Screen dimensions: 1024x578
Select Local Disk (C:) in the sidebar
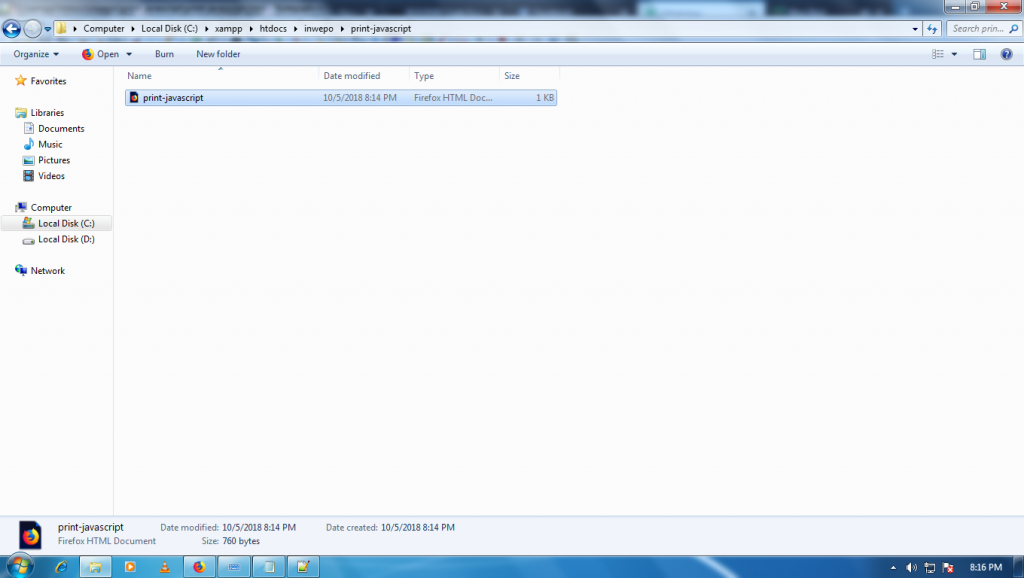[66, 223]
